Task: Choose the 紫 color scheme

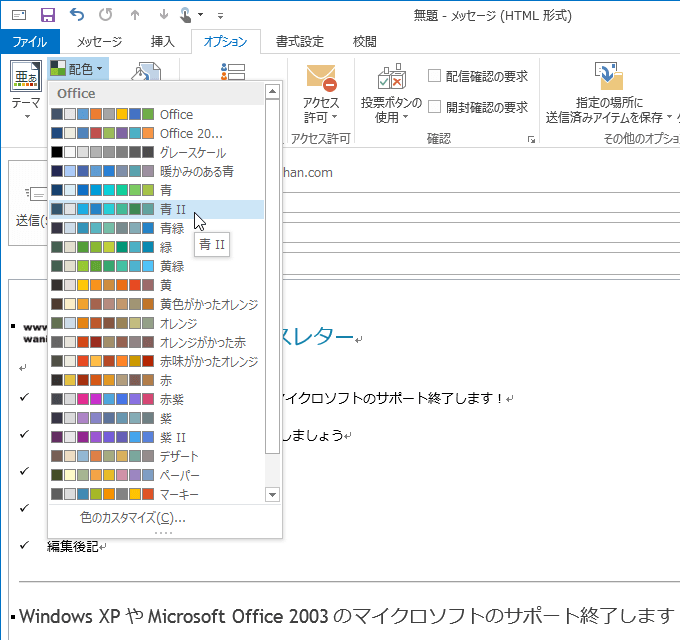Action: pyautogui.click(x=157, y=418)
